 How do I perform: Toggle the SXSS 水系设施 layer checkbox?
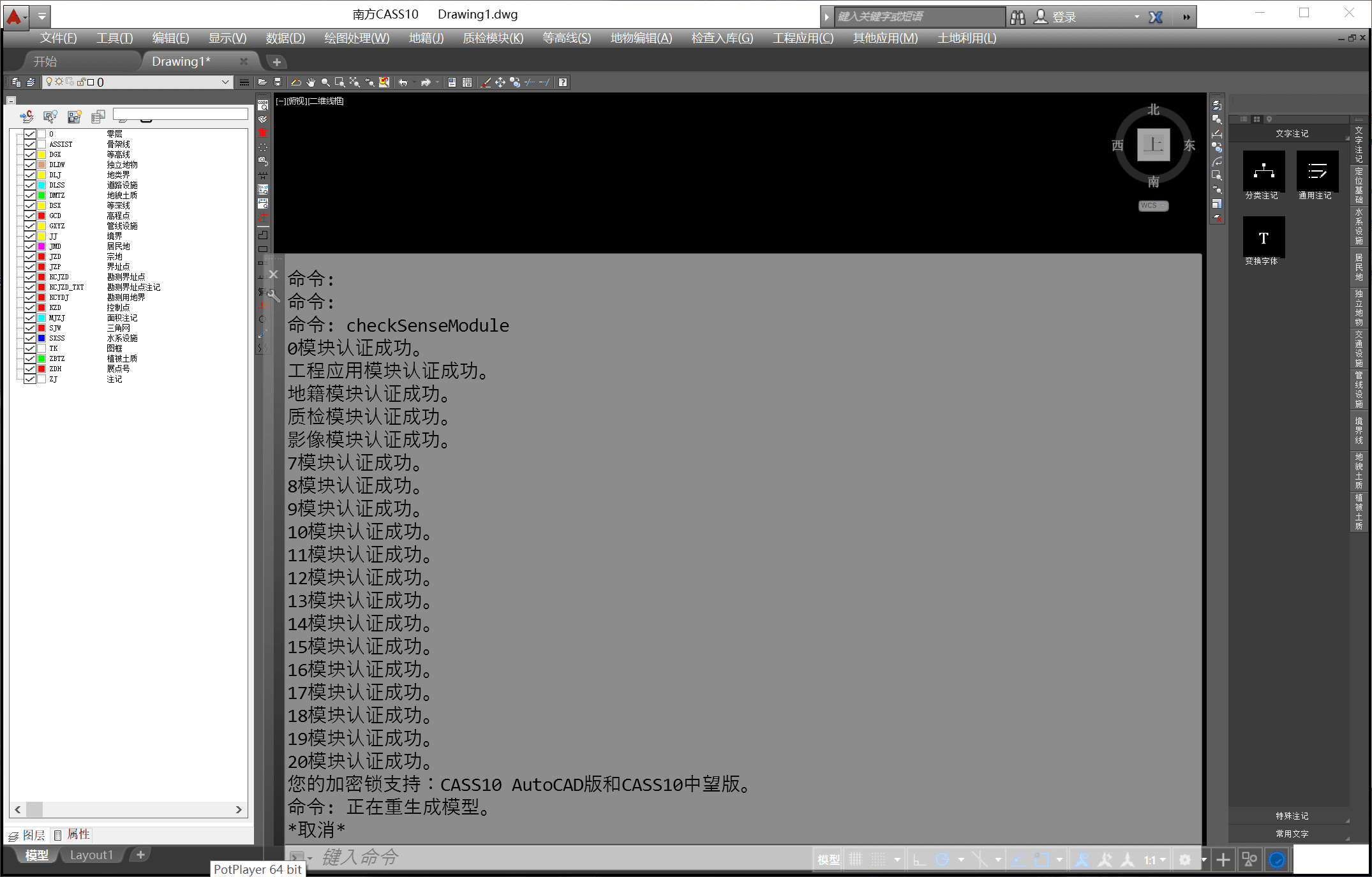pyautogui.click(x=29, y=338)
